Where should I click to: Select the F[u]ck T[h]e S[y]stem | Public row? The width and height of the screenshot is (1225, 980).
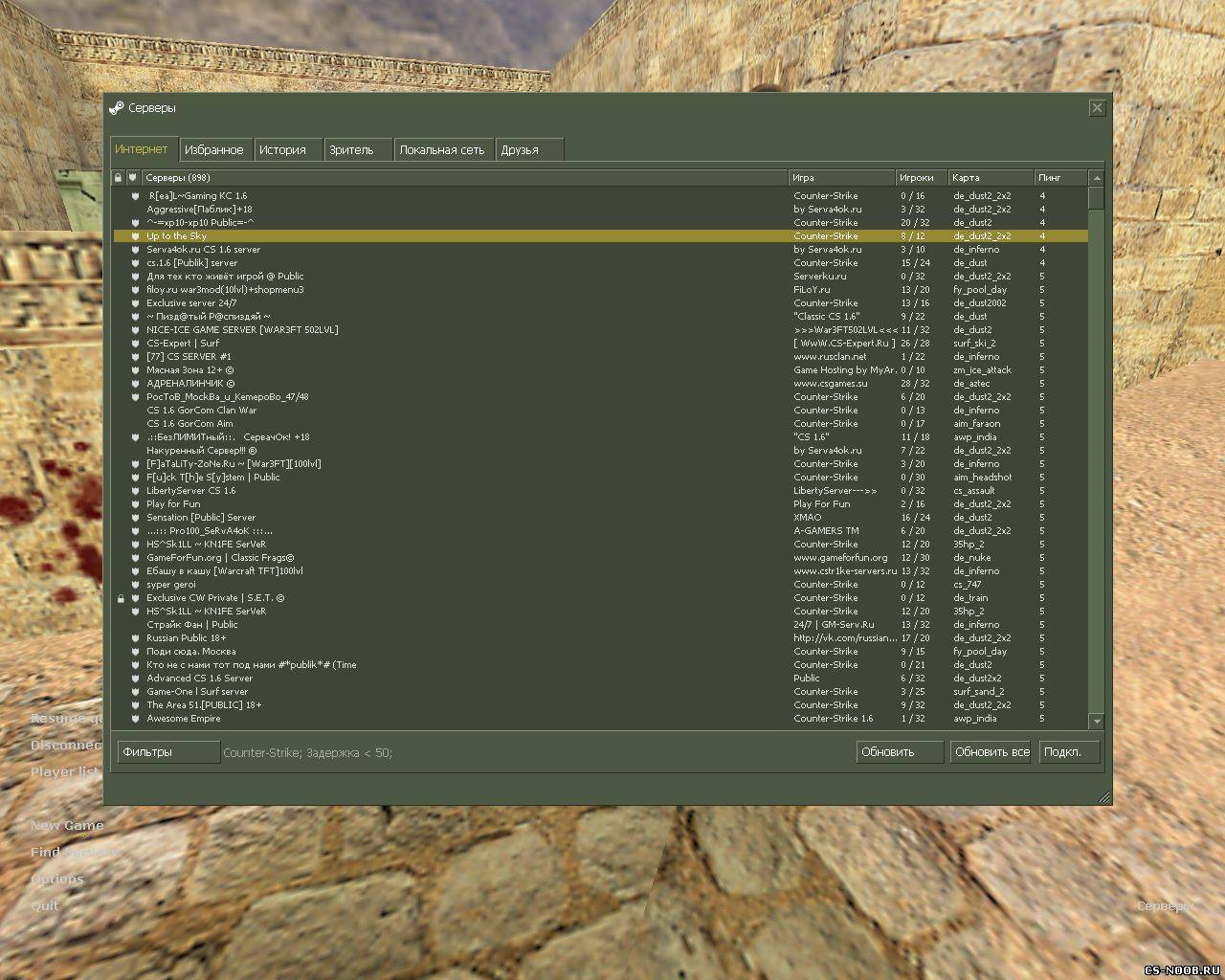[x=601, y=478]
